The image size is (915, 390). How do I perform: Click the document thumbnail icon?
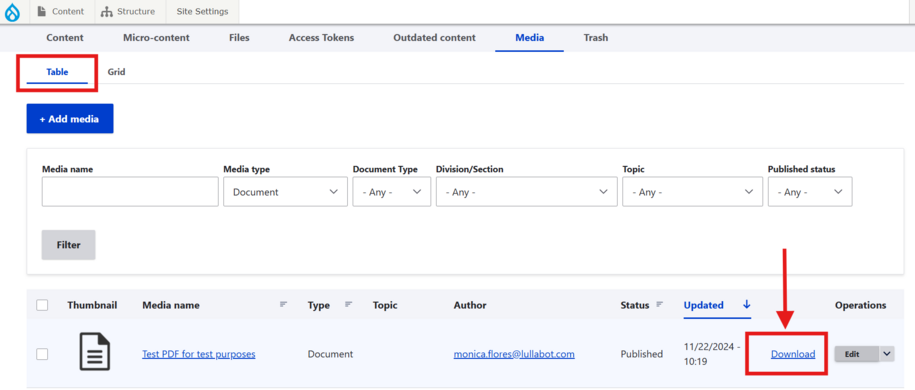[x=95, y=351]
